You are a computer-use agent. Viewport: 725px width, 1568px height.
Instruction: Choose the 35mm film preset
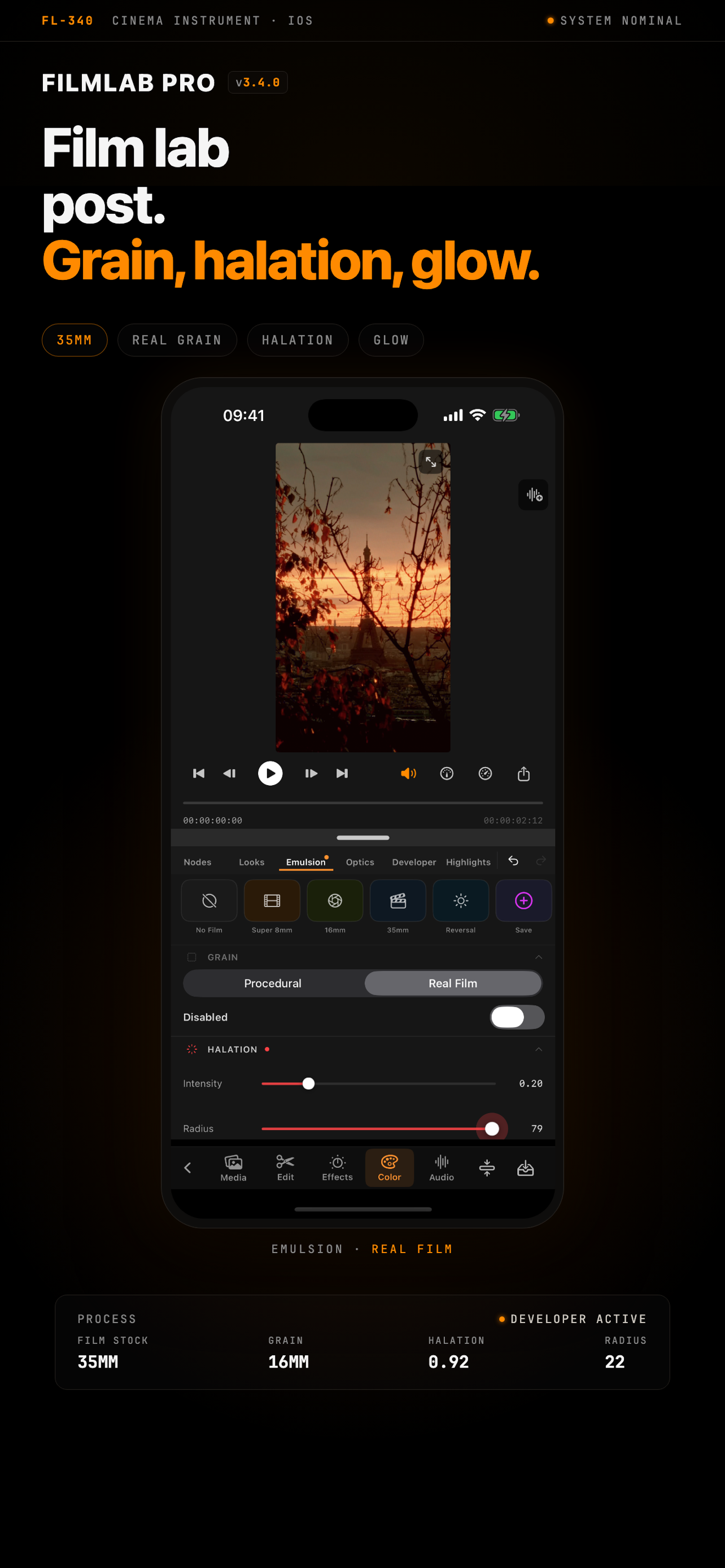click(398, 900)
